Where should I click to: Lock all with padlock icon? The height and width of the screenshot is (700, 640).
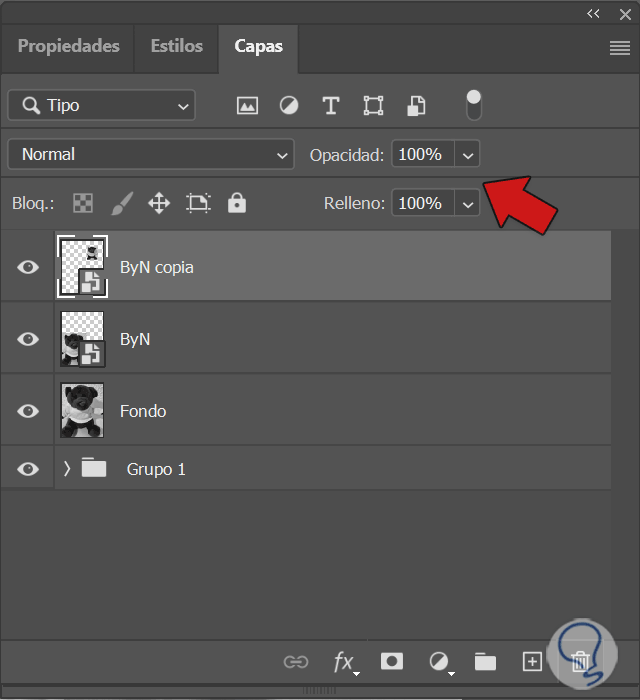[x=237, y=203]
